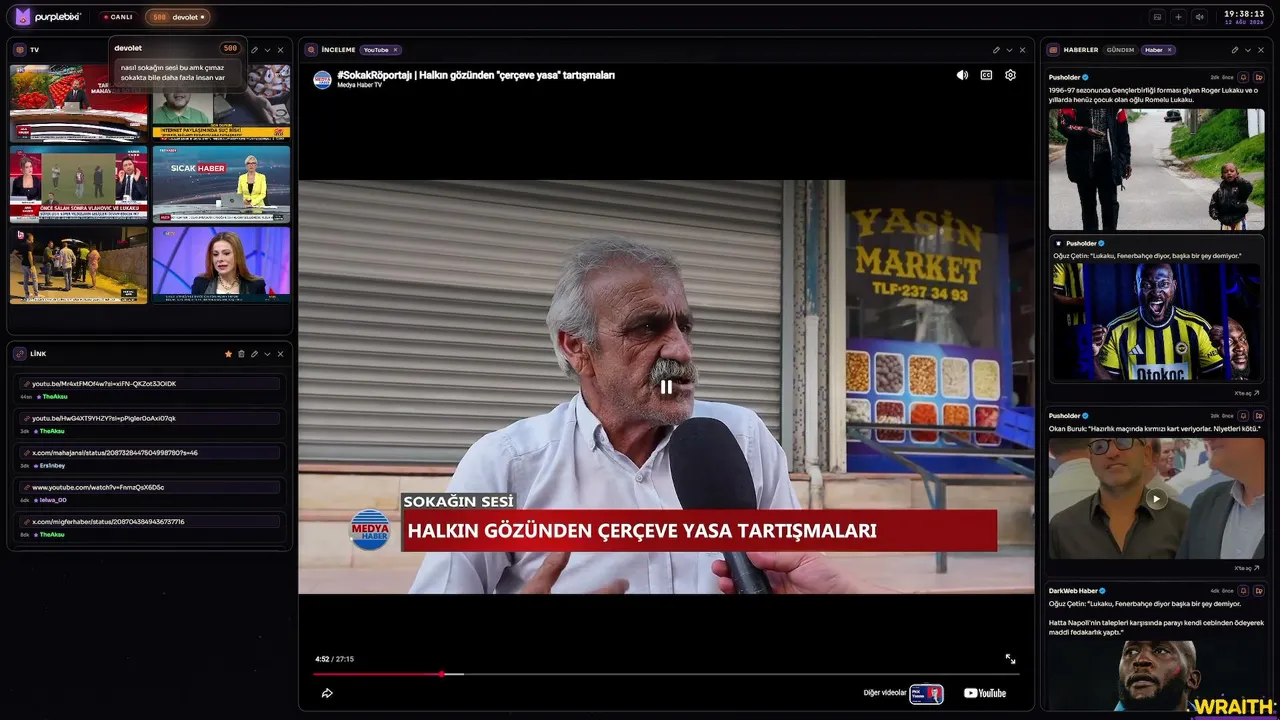Screen dimensions: 1280x720
Task: Click the LİNK panel icon
Action: (20, 354)
